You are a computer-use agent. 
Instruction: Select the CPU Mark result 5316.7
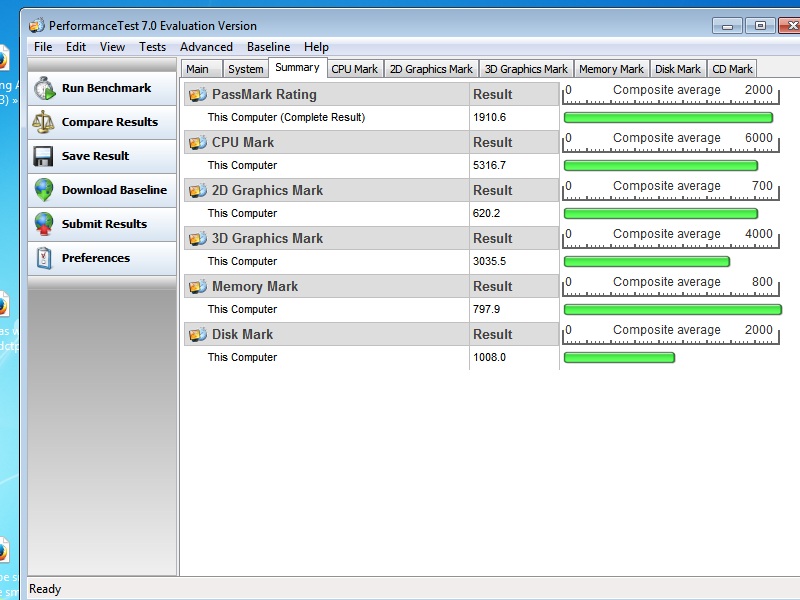489,165
